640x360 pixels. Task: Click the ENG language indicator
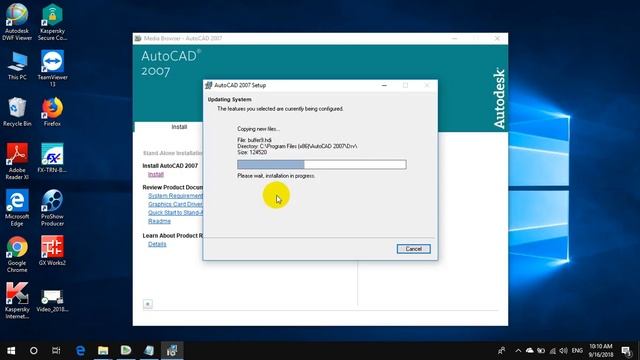click(577, 351)
